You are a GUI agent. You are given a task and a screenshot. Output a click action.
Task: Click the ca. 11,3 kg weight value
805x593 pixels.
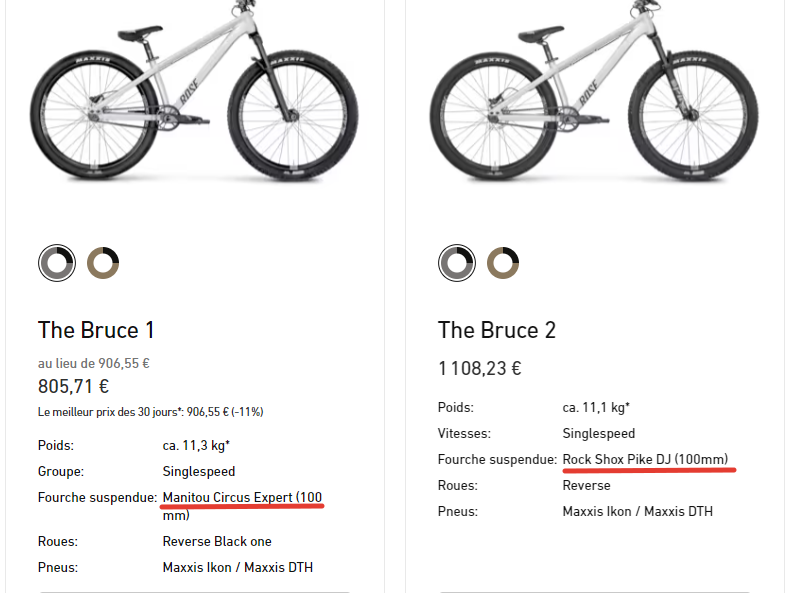pos(196,446)
